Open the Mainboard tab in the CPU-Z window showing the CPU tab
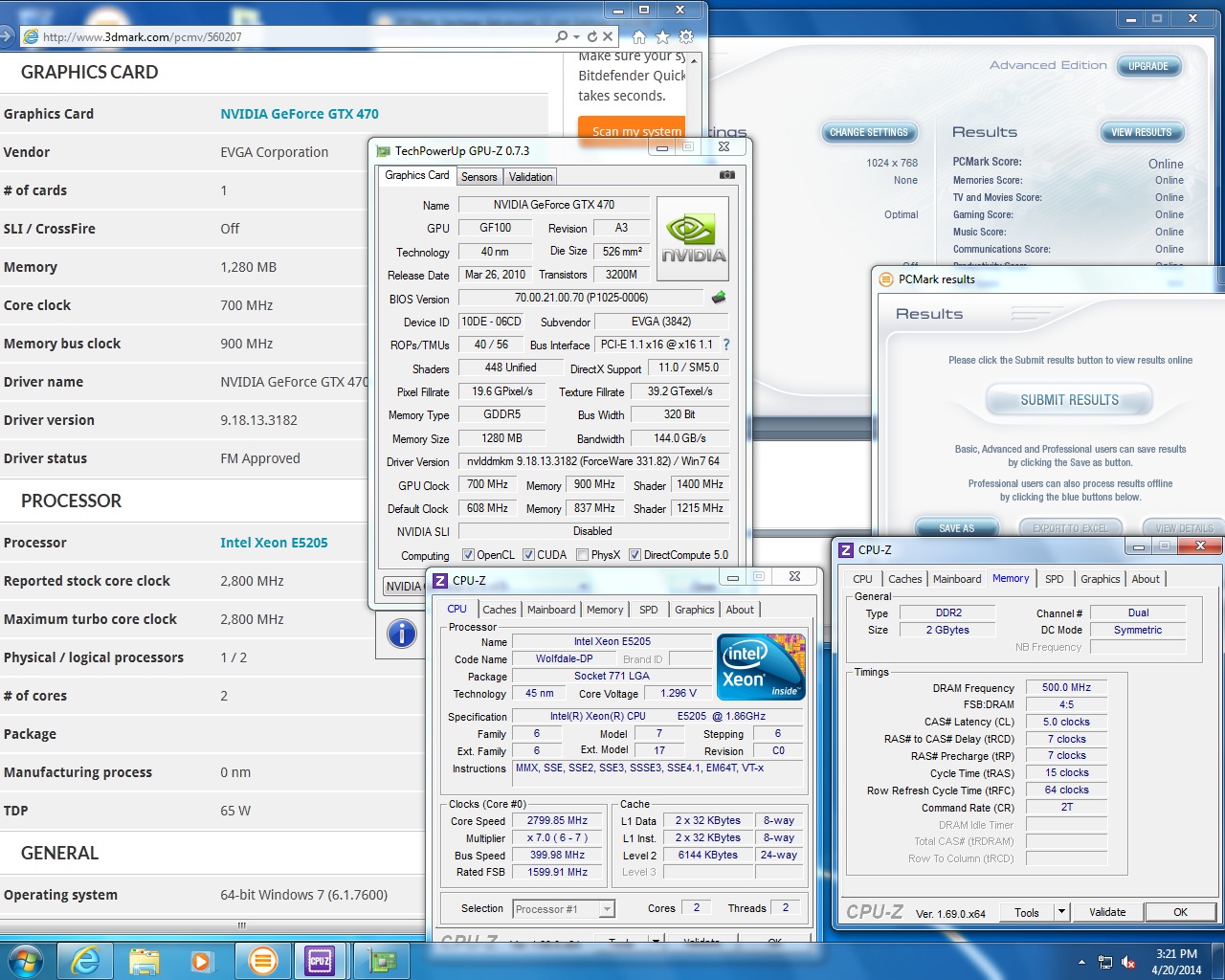The height and width of the screenshot is (980, 1225). (551, 610)
